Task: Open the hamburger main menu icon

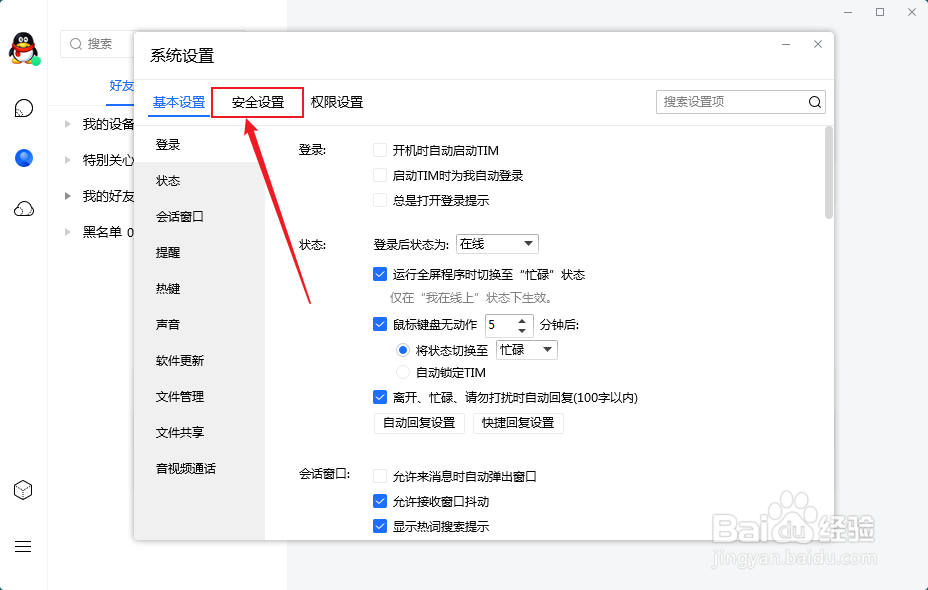Action: click(23, 546)
